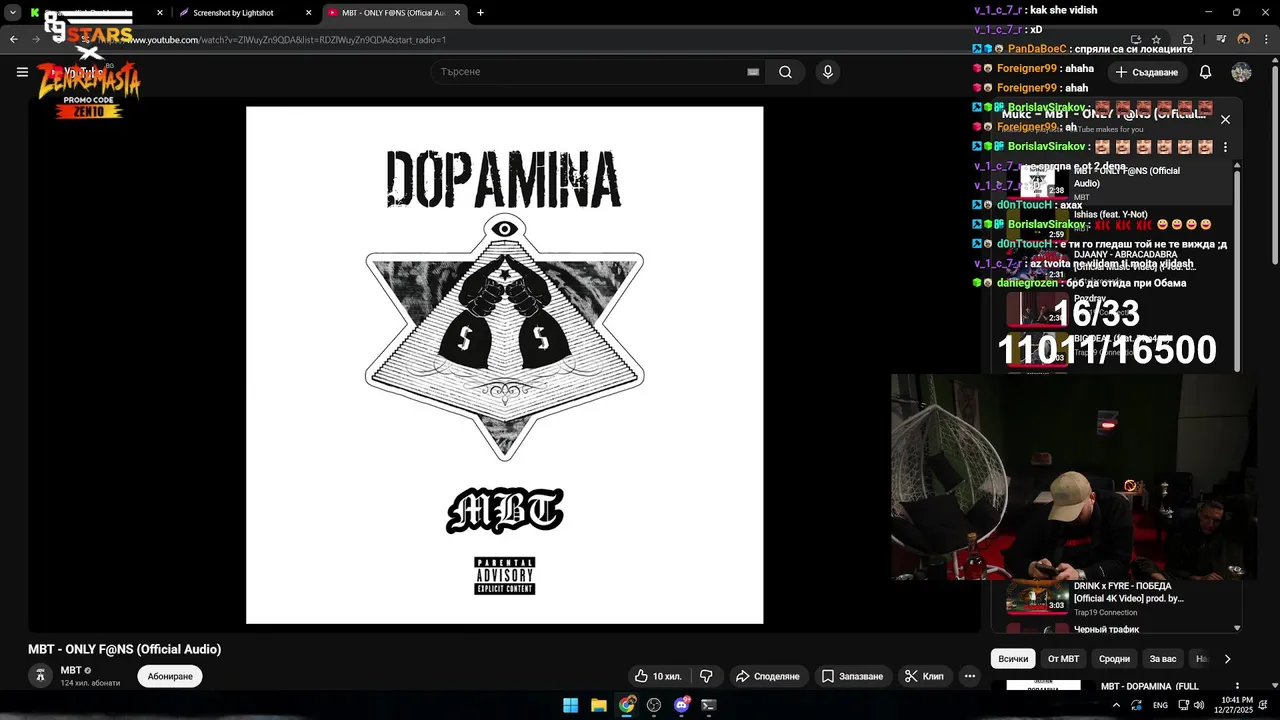
Task: Open the volume speaker tray icon
Action: (1198, 705)
